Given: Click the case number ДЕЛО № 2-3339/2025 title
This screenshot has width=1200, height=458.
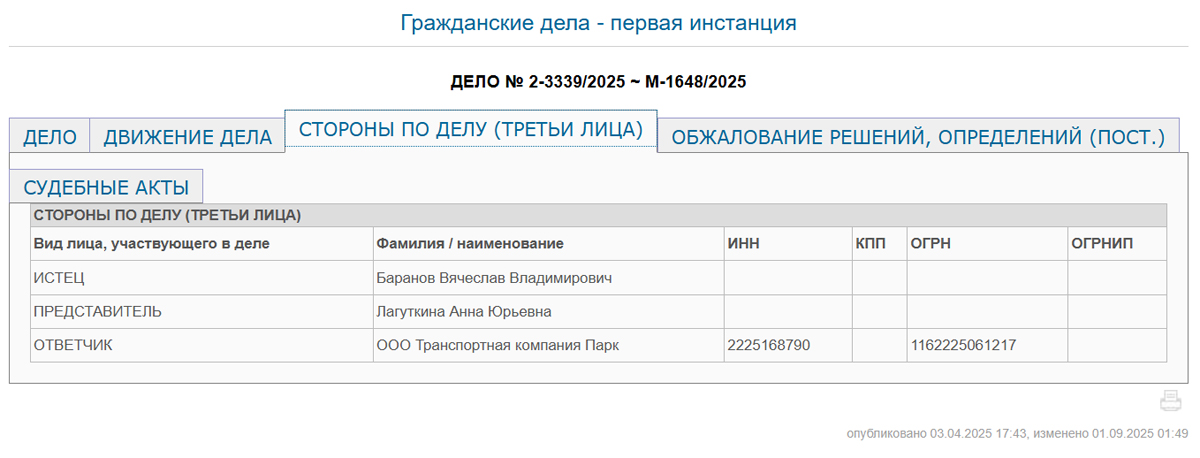Looking at the screenshot, I should click(599, 81).
